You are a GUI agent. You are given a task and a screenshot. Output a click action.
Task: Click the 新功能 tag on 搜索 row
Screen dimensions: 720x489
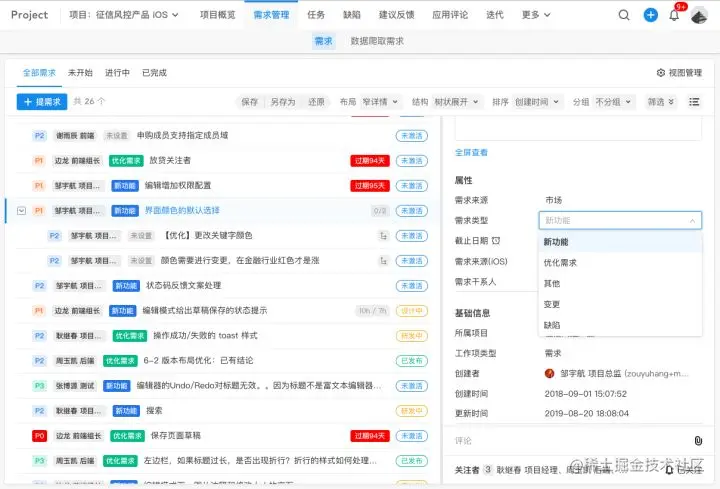[126, 410]
